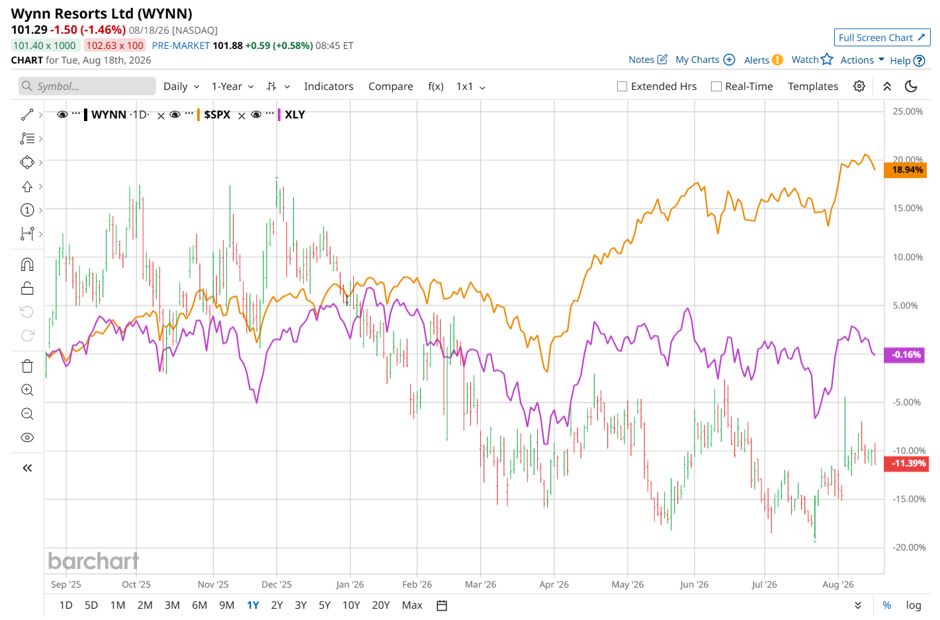Open the f(x) expressions menu
This screenshot has width=940, height=620.
[x=436, y=86]
